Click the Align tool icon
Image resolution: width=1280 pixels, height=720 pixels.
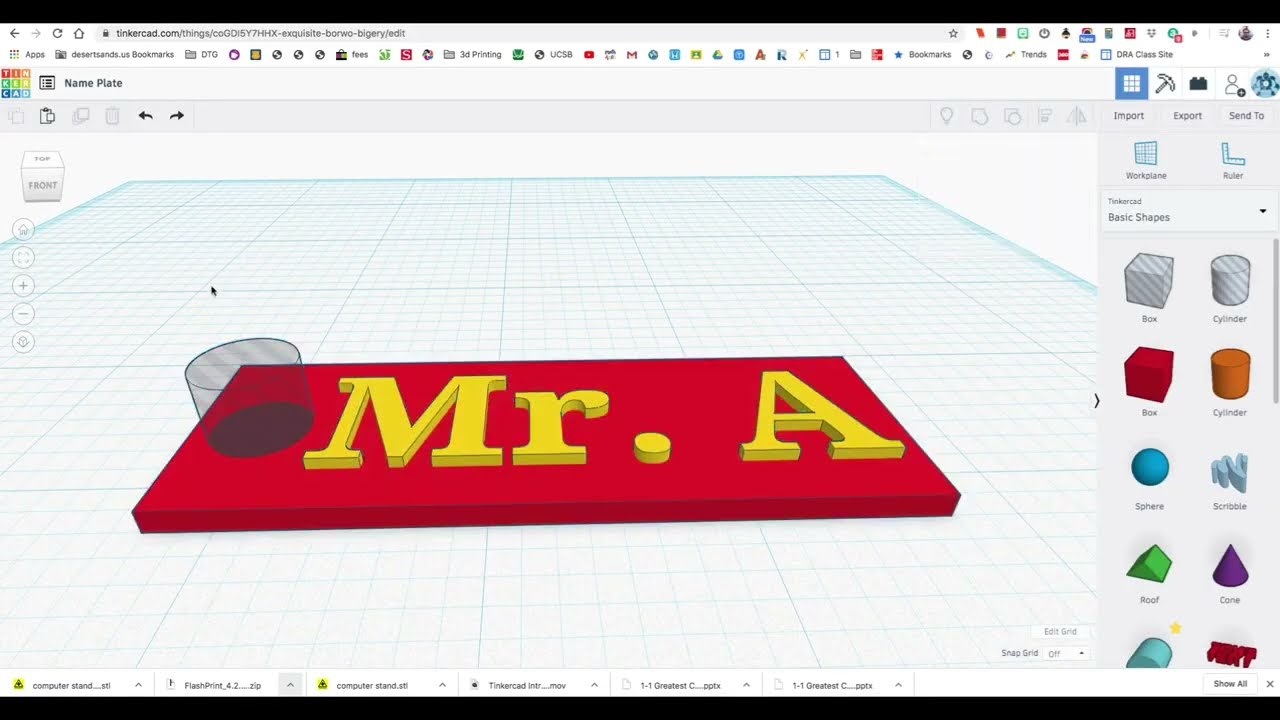[1045, 116]
